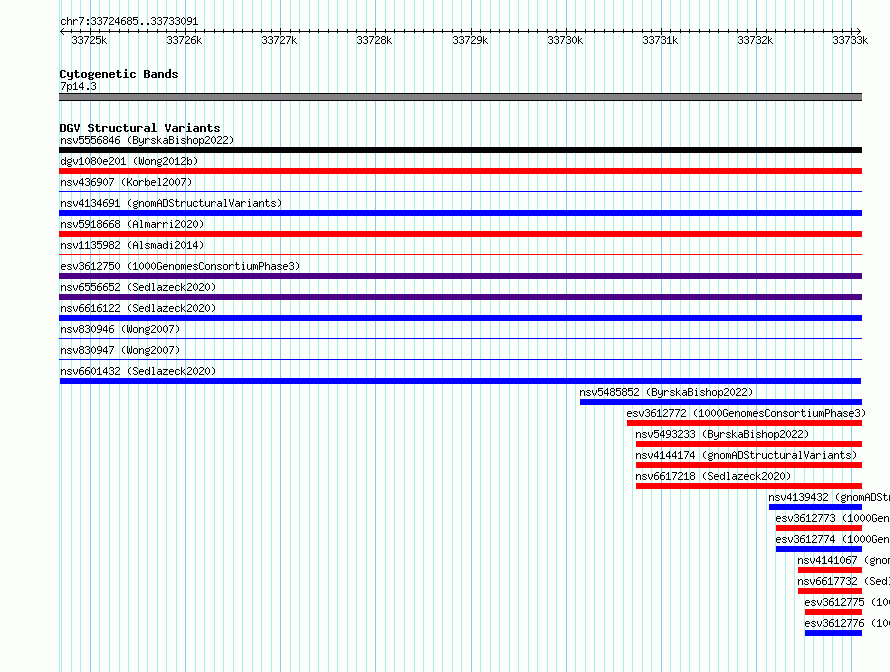Viewport: 890px width, 672px height.
Task: Open the nsv5918668 (Almarri2020) label
Action: (132, 224)
